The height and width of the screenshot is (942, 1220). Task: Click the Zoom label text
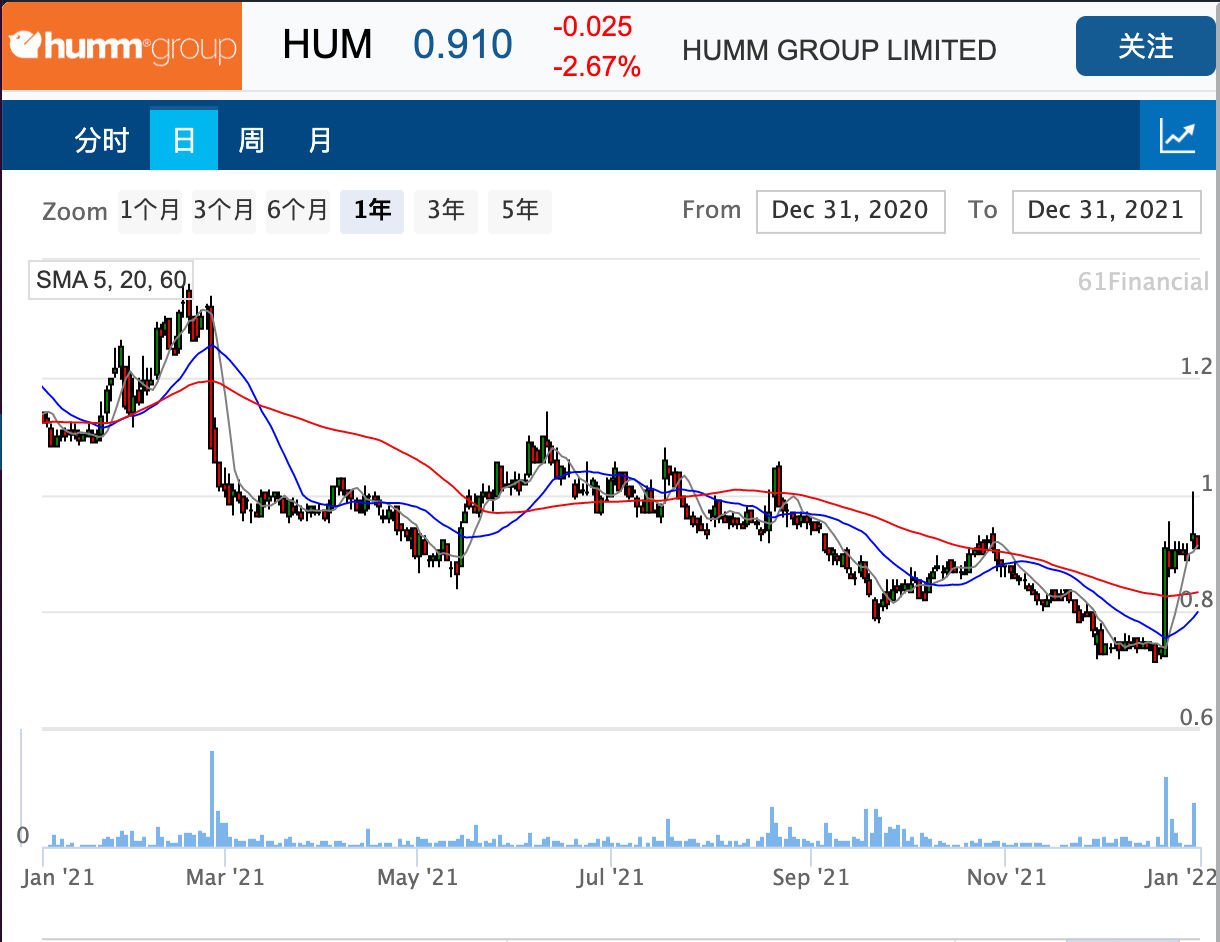[75, 212]
